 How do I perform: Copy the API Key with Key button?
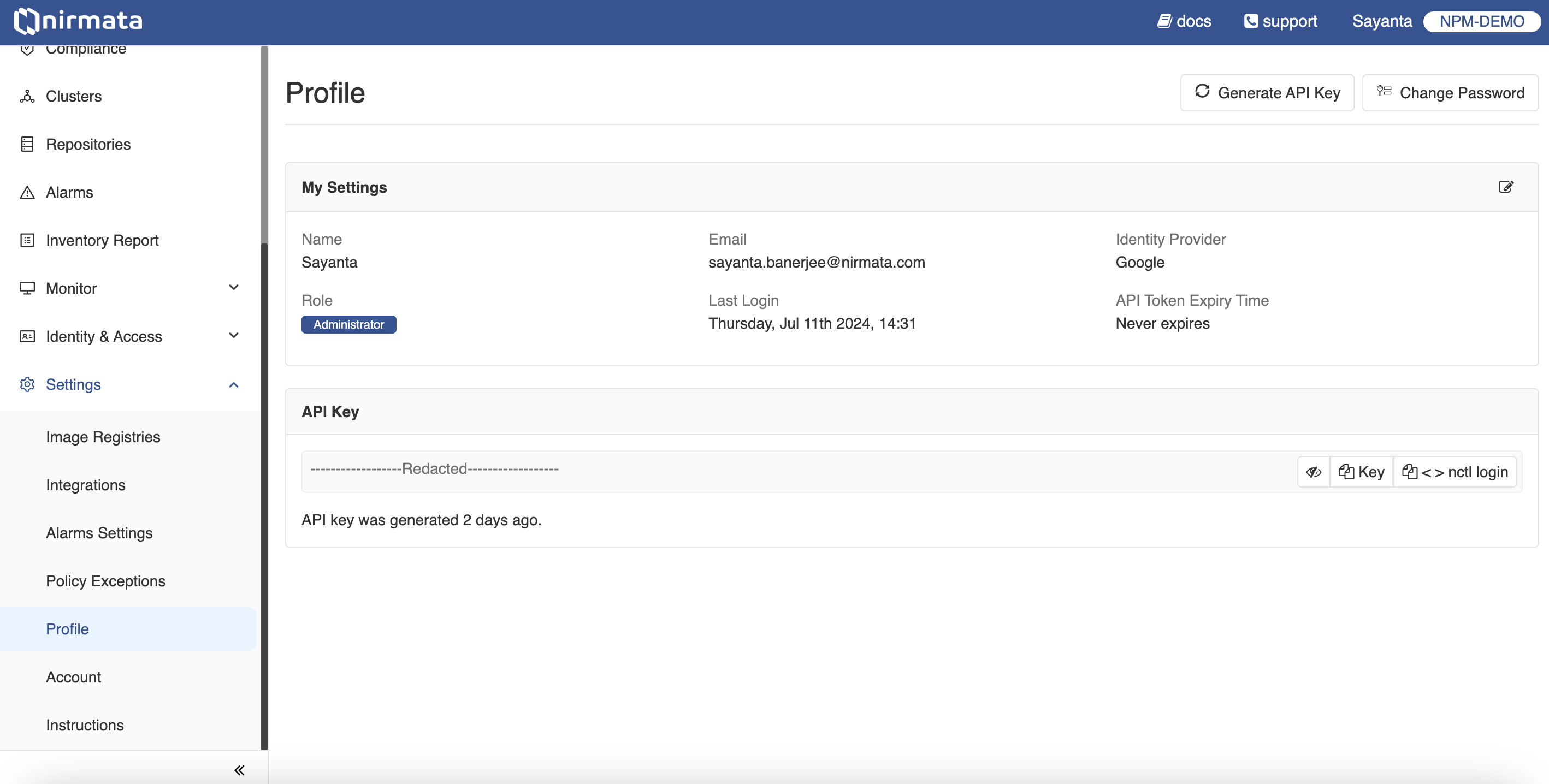tap(1362, 472)
